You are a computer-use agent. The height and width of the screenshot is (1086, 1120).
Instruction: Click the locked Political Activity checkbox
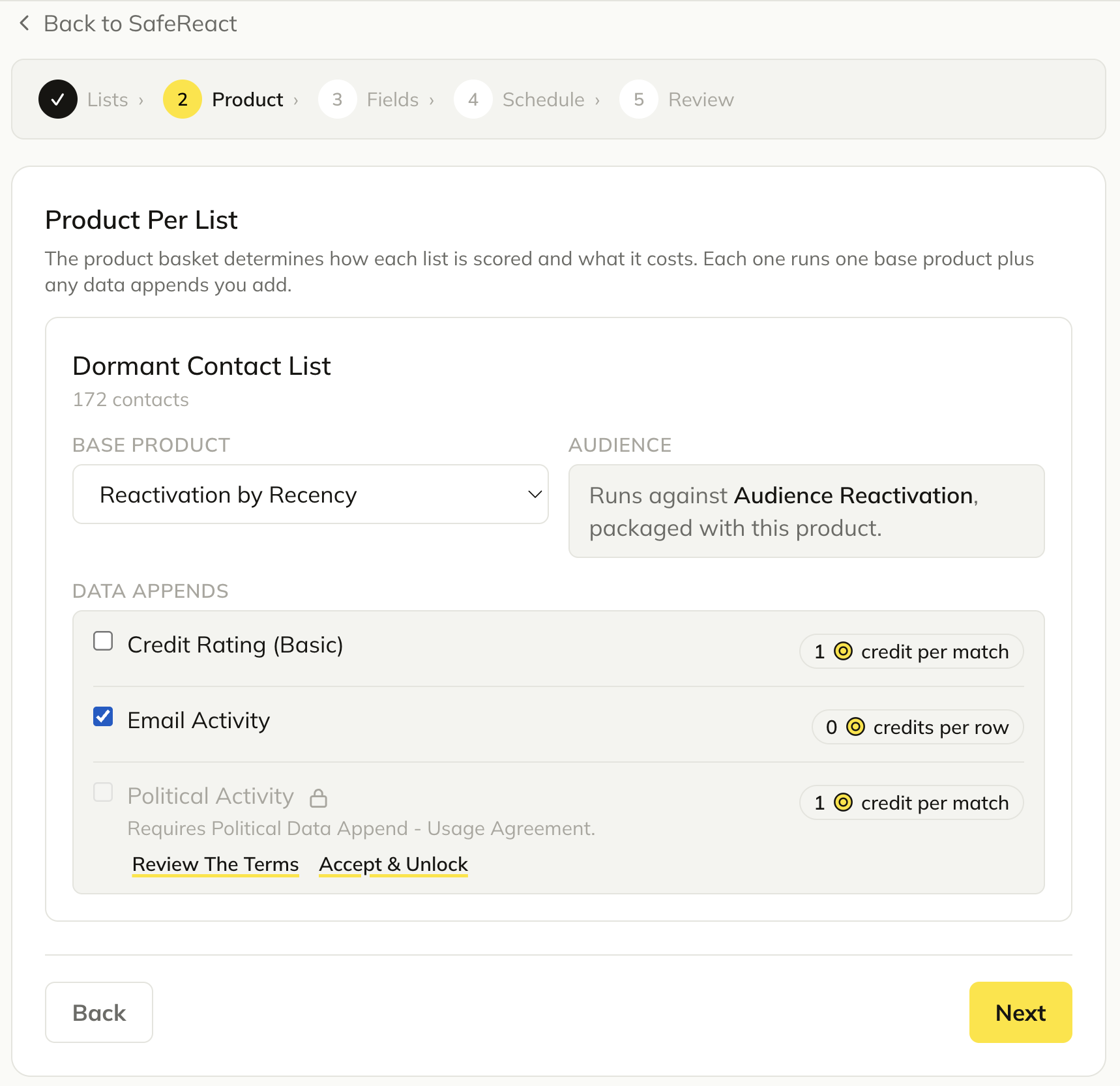103,793
